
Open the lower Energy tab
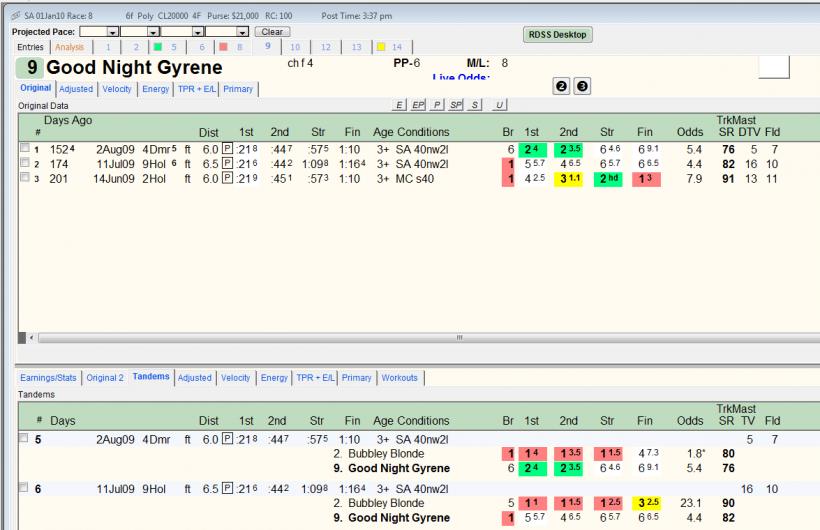click(x=274, y=378)
